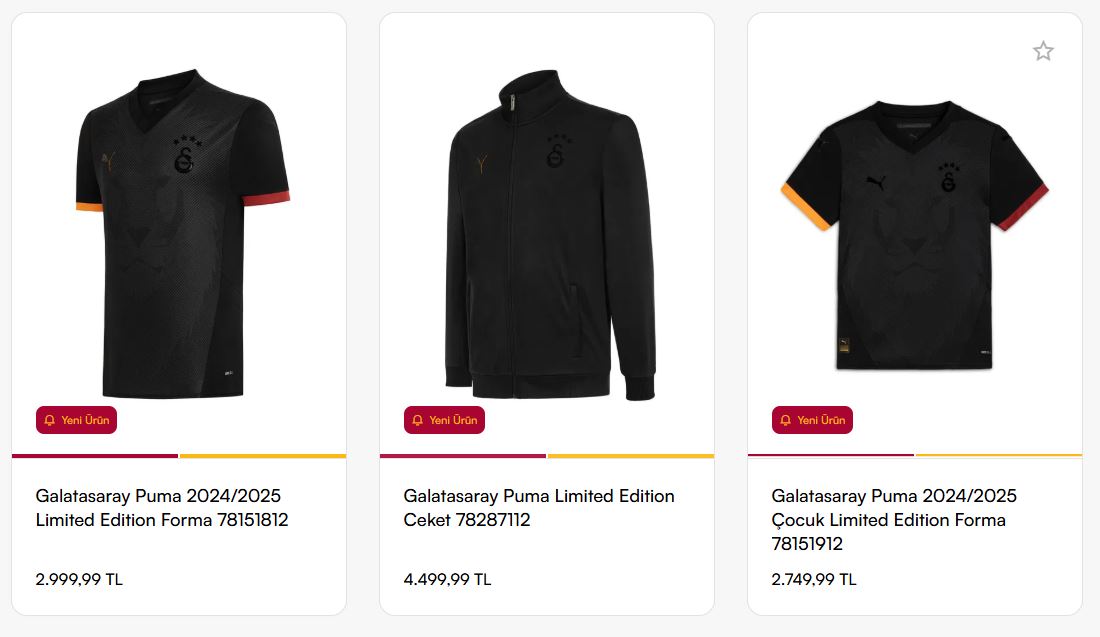The width and height of the screenshot is (1100, 637).
Task: Click the Yeni Ürün label under the jacket
Action: [453, 420]
